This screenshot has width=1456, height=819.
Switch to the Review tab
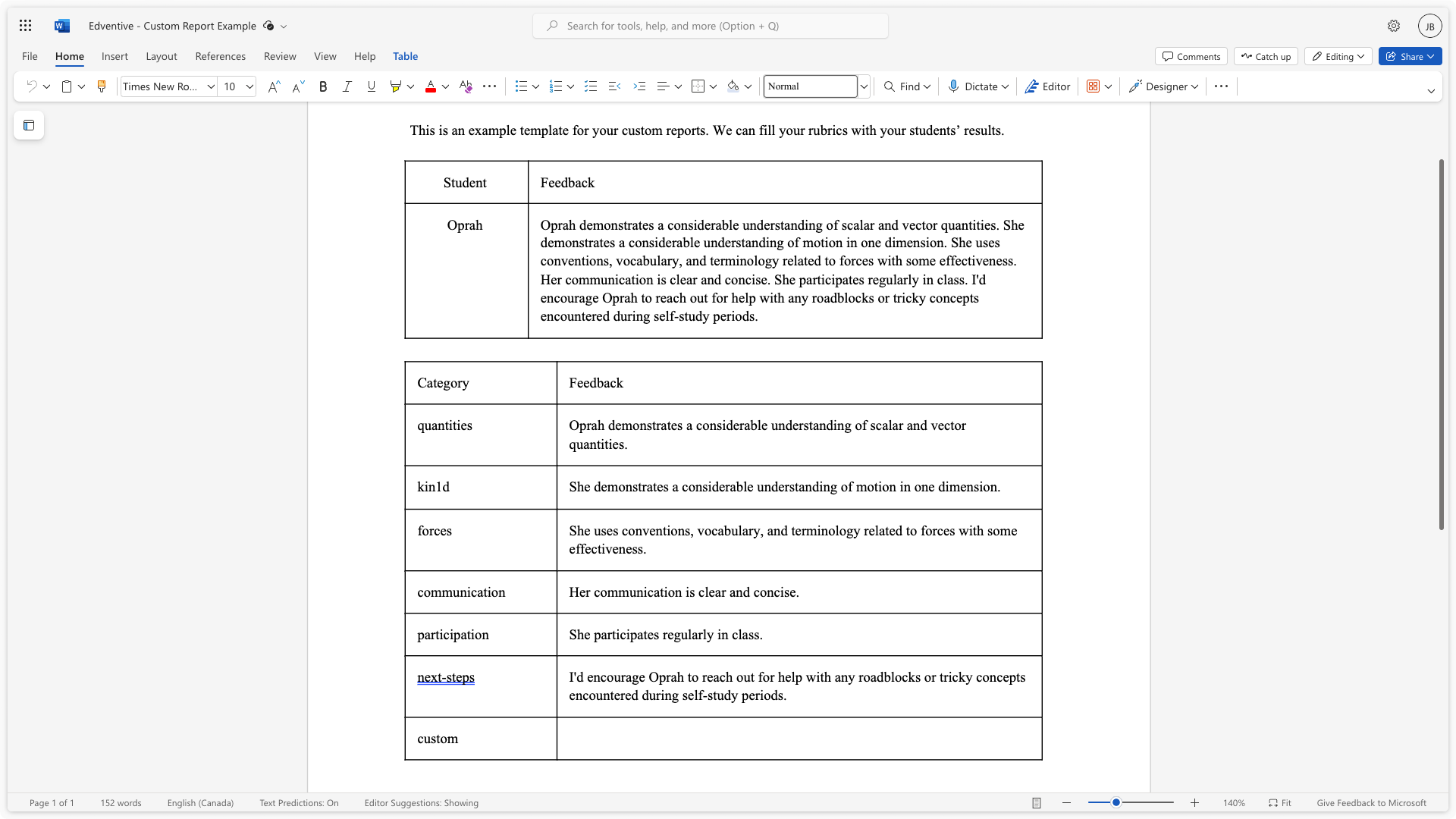click(x=280, y=56)
